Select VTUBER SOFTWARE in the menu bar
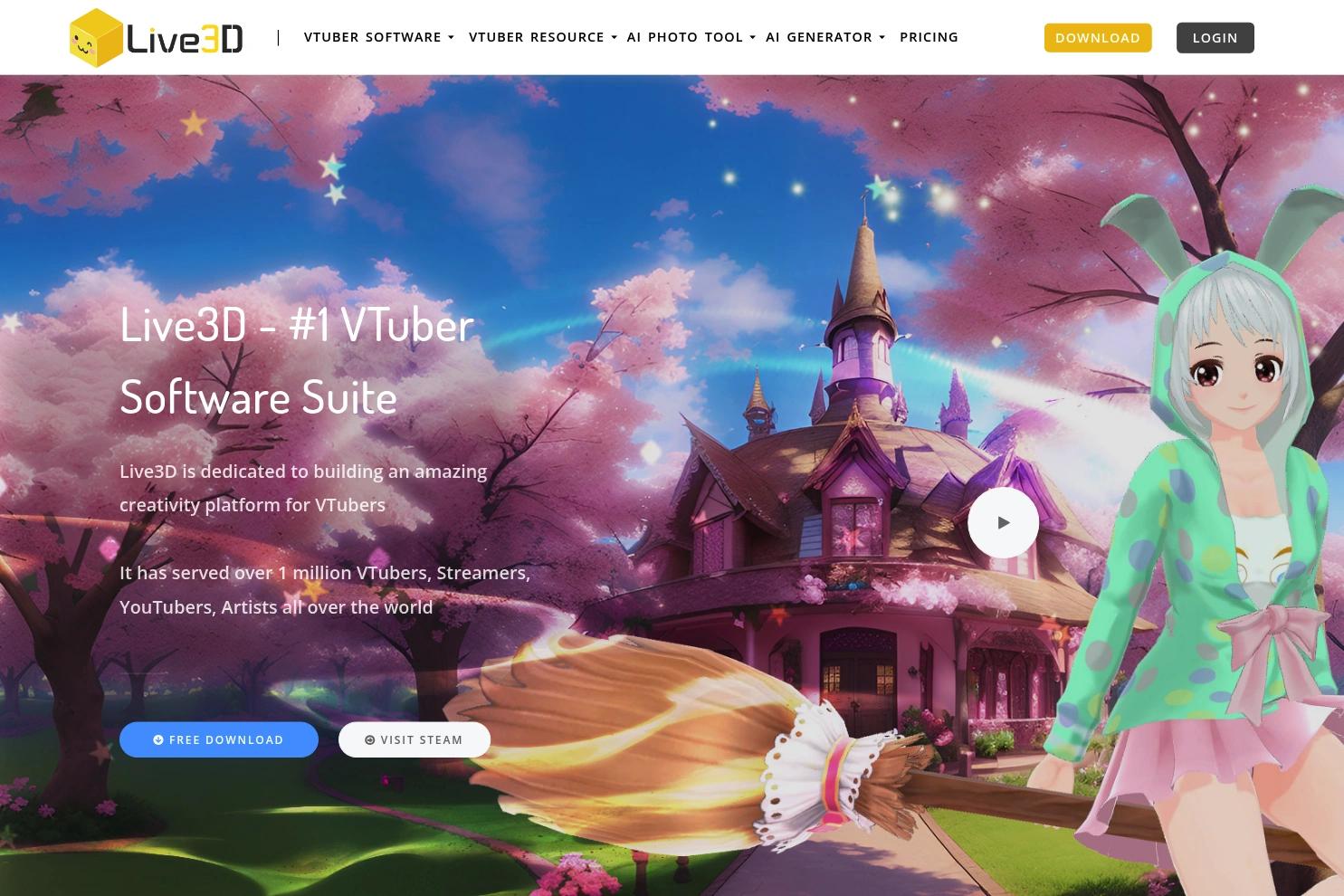This screenshot has height=896, width=1344. coord(372,37)
